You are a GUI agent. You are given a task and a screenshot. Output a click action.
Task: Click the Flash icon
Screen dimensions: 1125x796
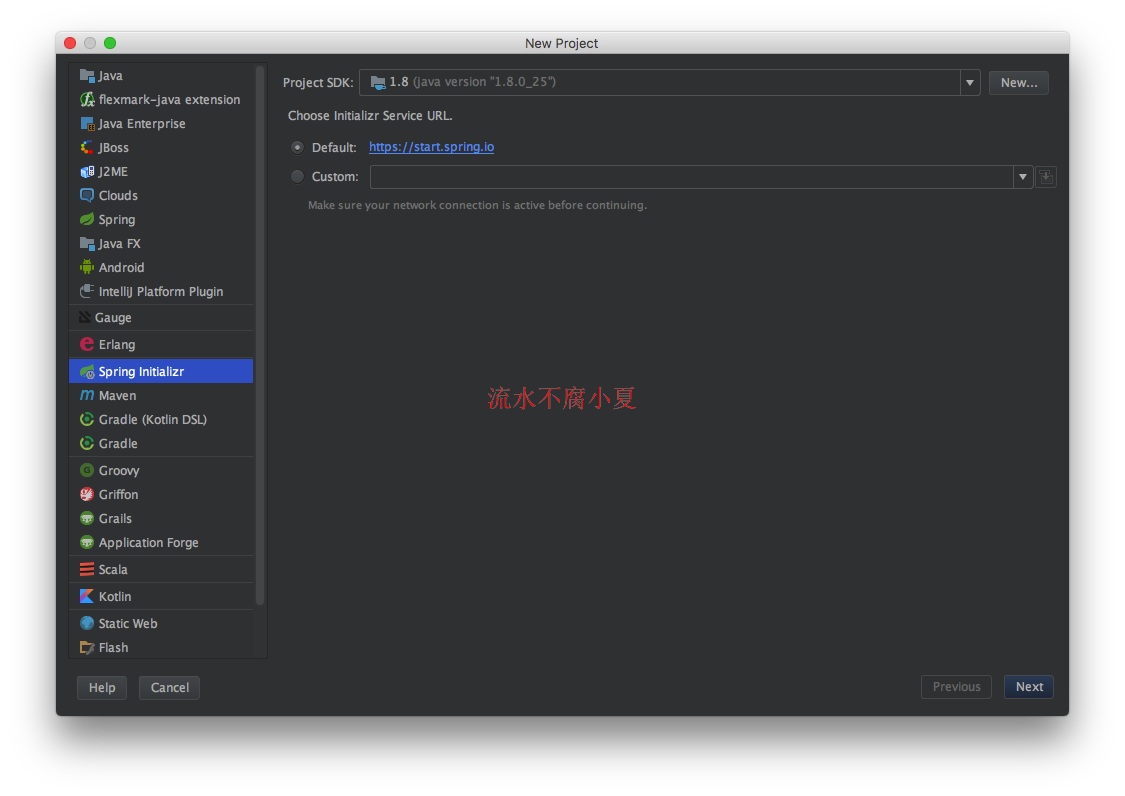87,647
